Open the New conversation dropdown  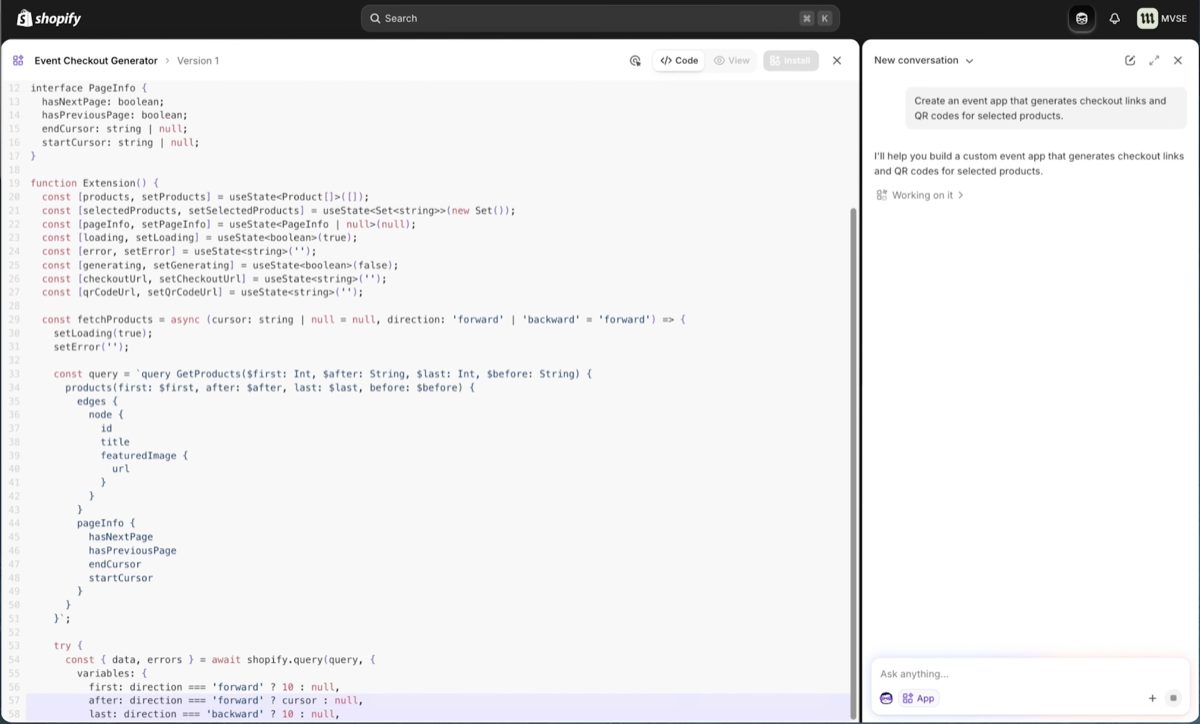click(x=923, y=60)
